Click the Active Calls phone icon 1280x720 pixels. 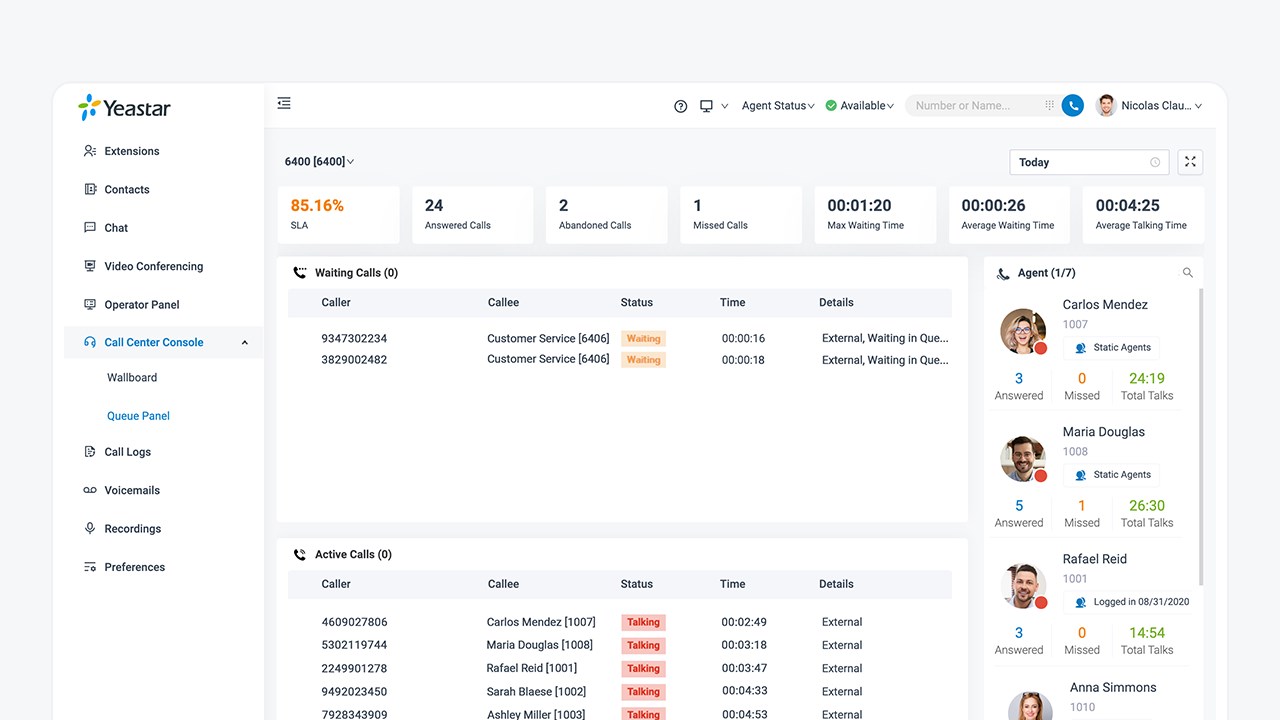(x=299, y=554)
